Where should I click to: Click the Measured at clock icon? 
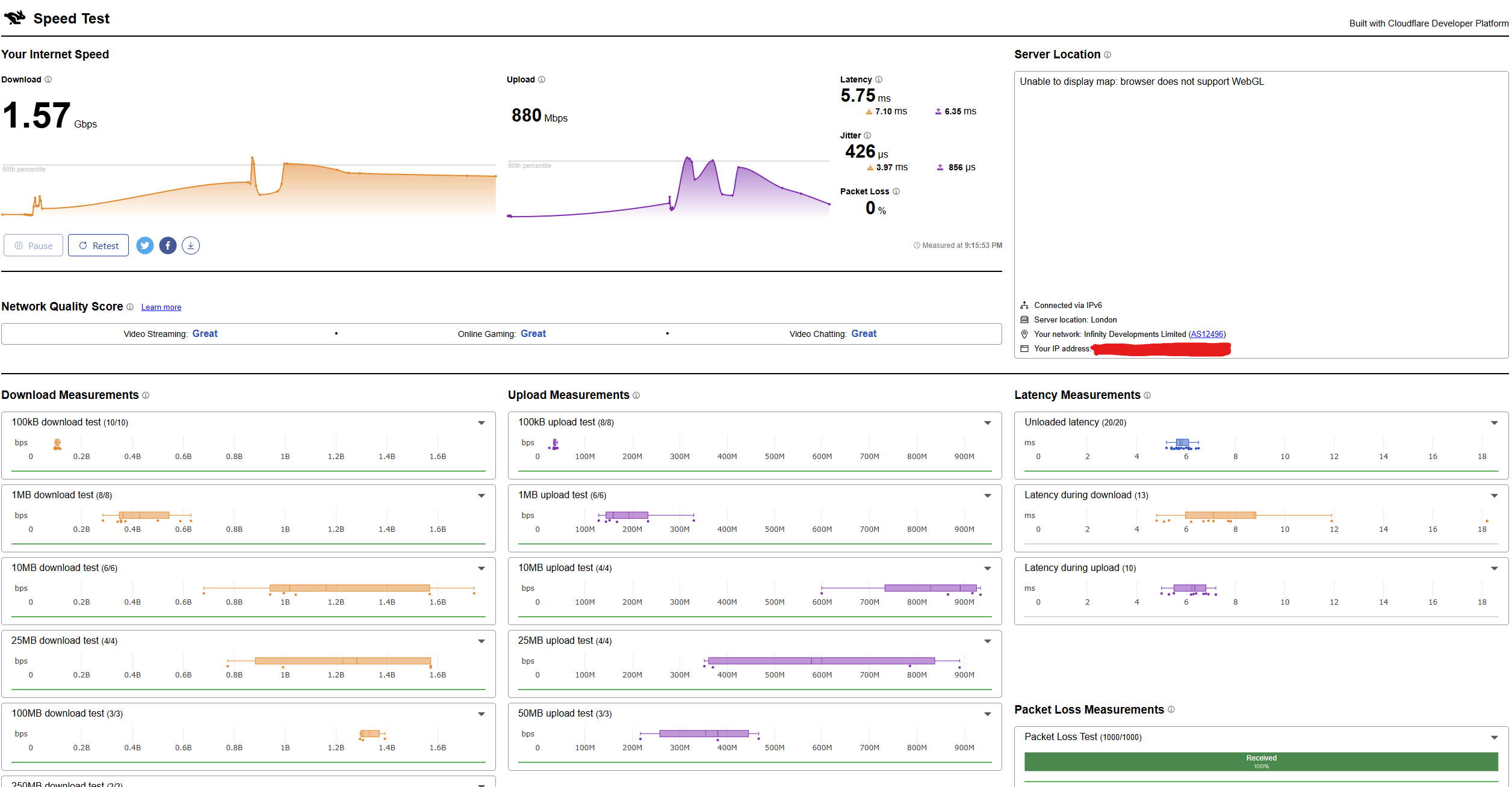[917, 245]
